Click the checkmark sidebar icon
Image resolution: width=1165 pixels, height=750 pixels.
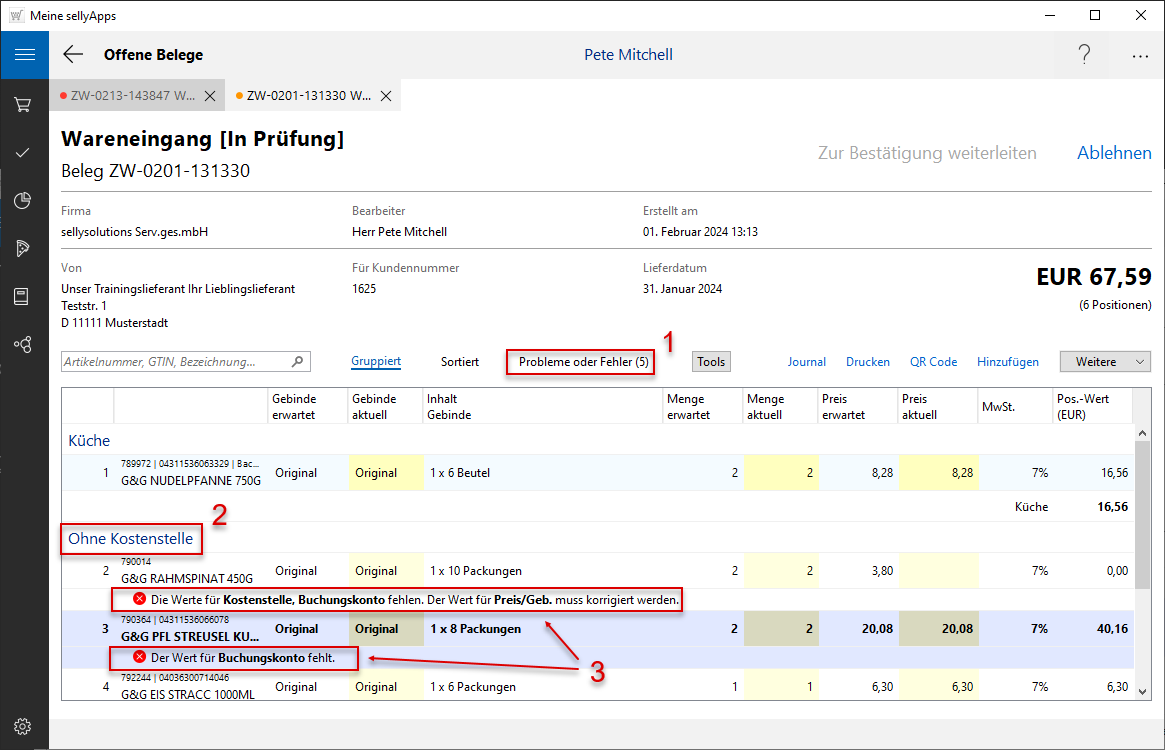point(23,152)
